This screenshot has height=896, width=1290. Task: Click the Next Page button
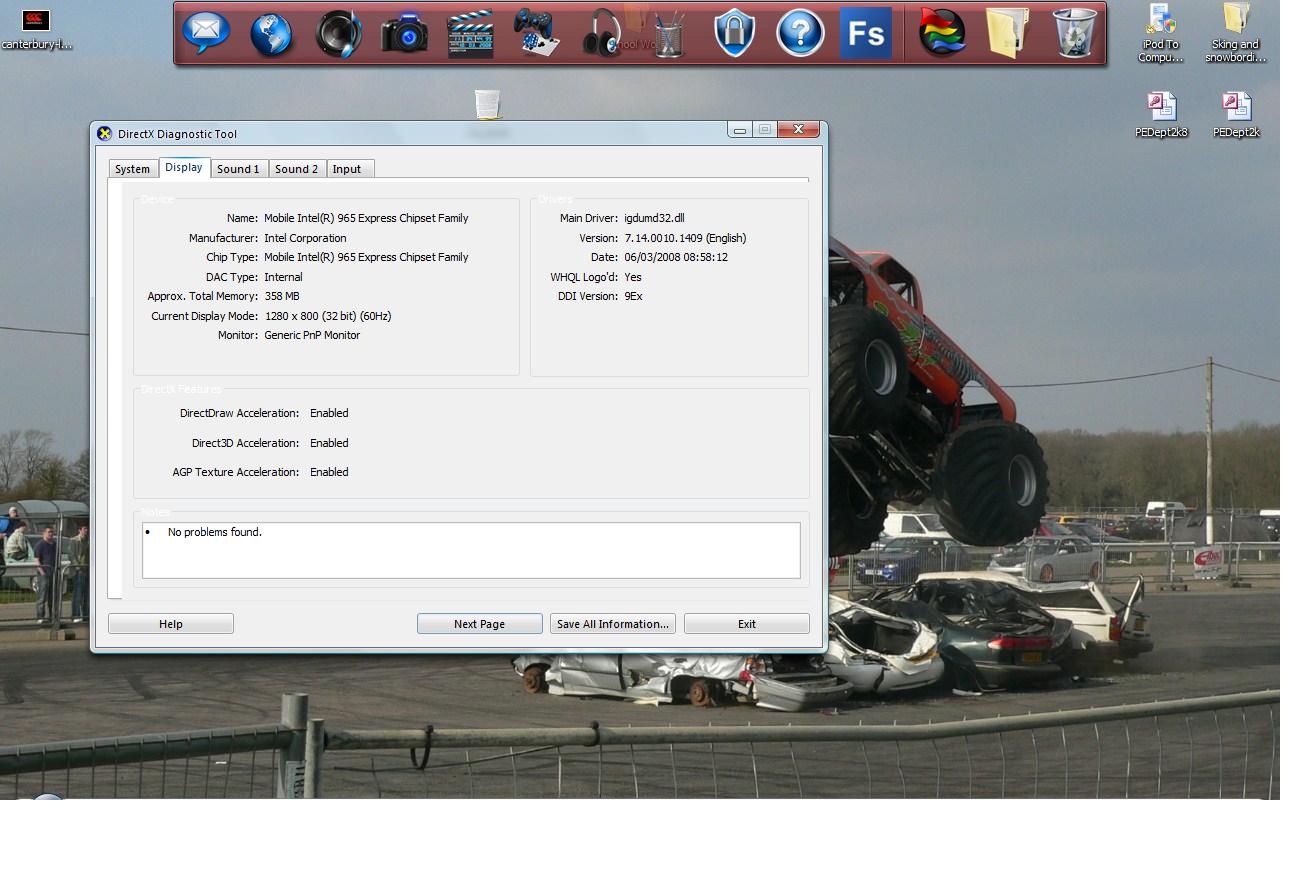pos(480,624)
